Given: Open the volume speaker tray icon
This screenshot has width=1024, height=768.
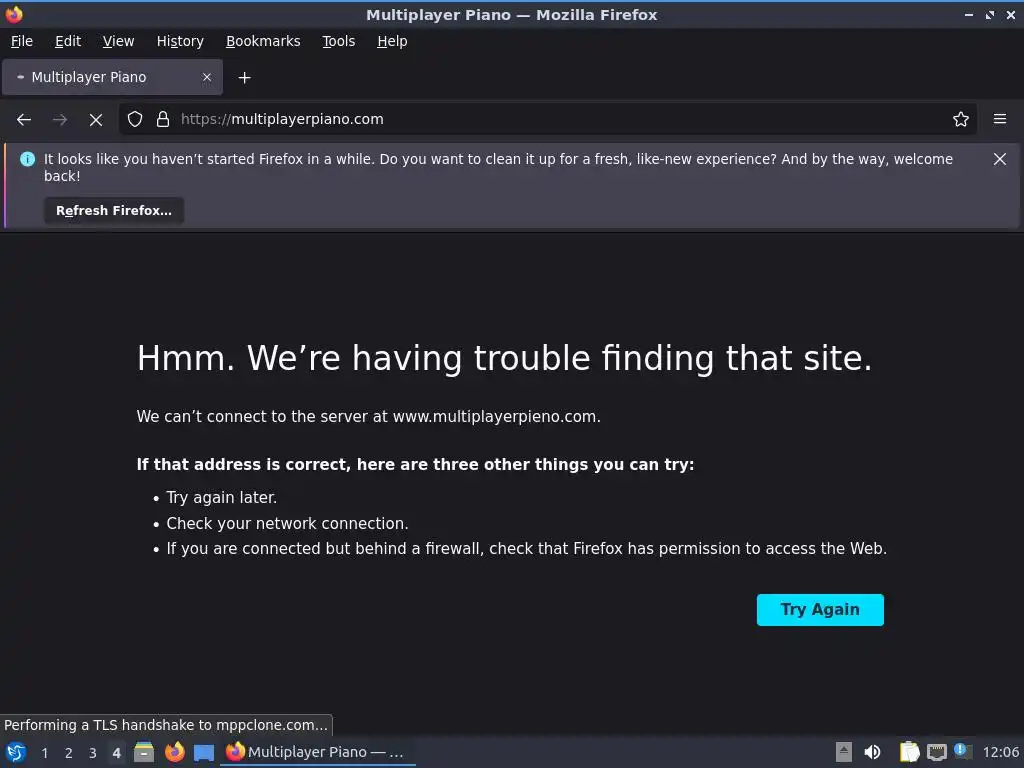Looking at the screenshot, I should tap(872, 752).
